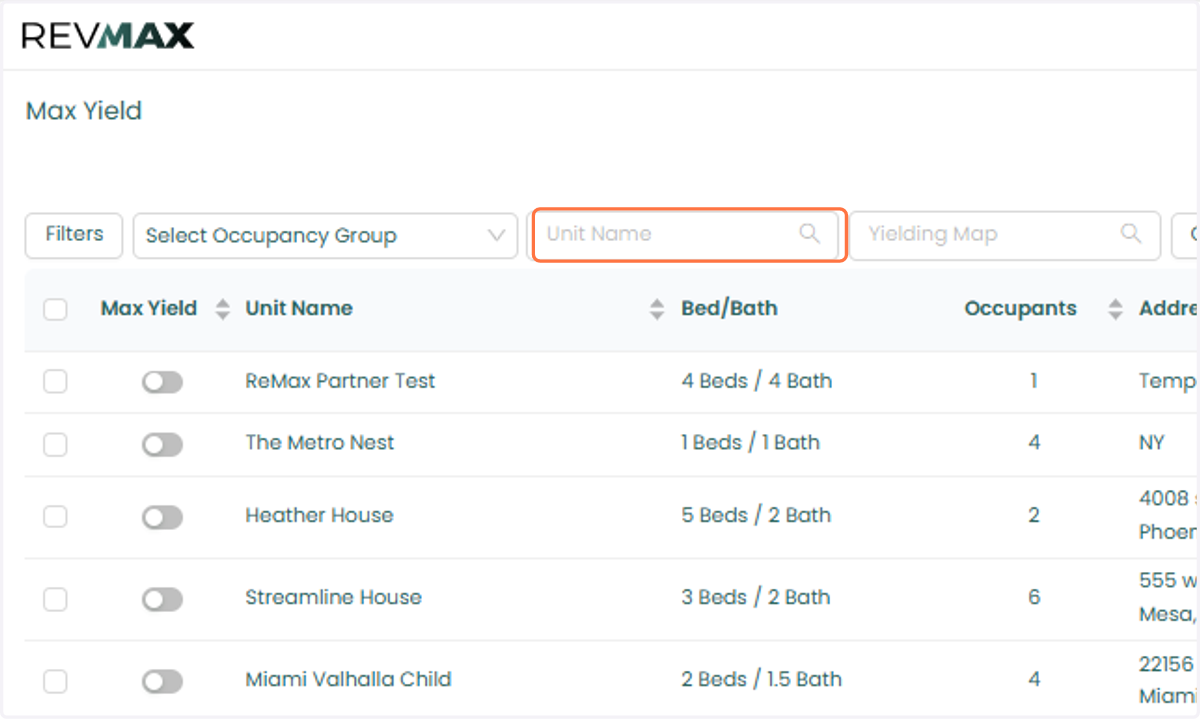1200x719 pixels.
Task: Click 2 Beds / 1.5 Bath cell
Action: pyautogui.click(x=761, y=679)
